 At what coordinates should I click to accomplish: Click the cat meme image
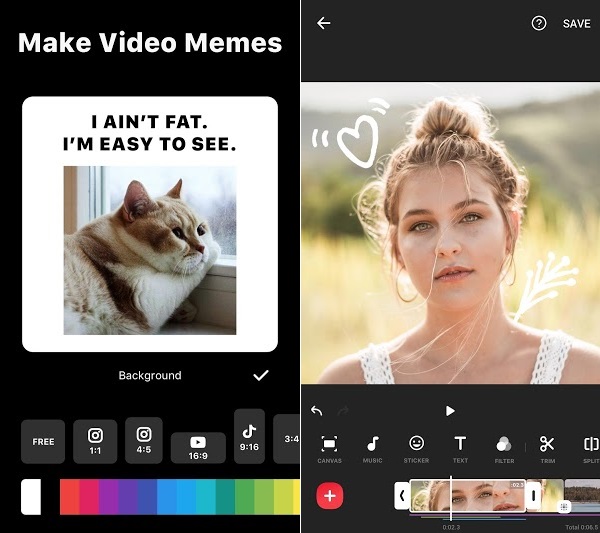tap(150, 250)
